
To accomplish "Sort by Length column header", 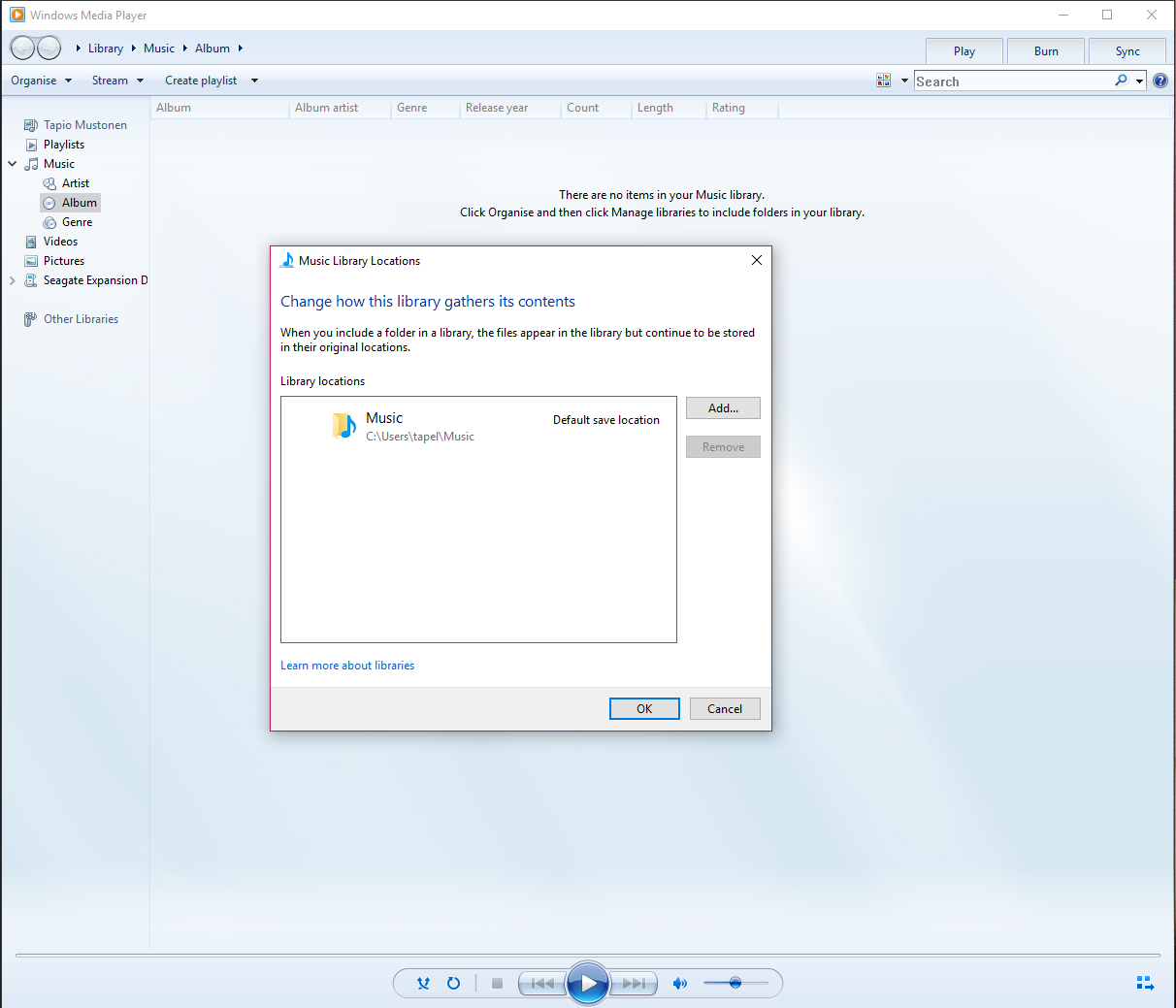I will 669,108.
